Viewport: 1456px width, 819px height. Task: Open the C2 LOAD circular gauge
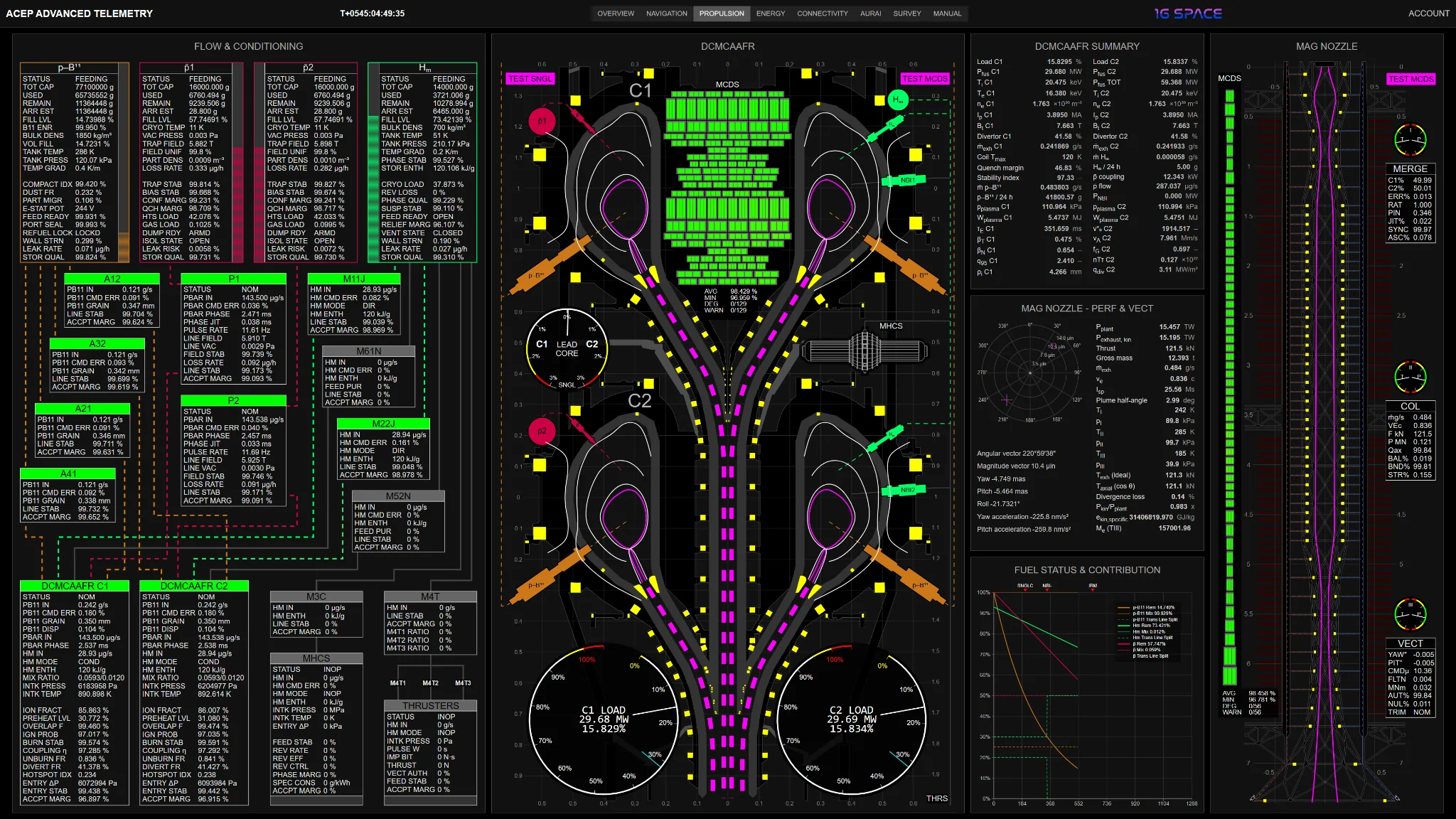[851, 720]
